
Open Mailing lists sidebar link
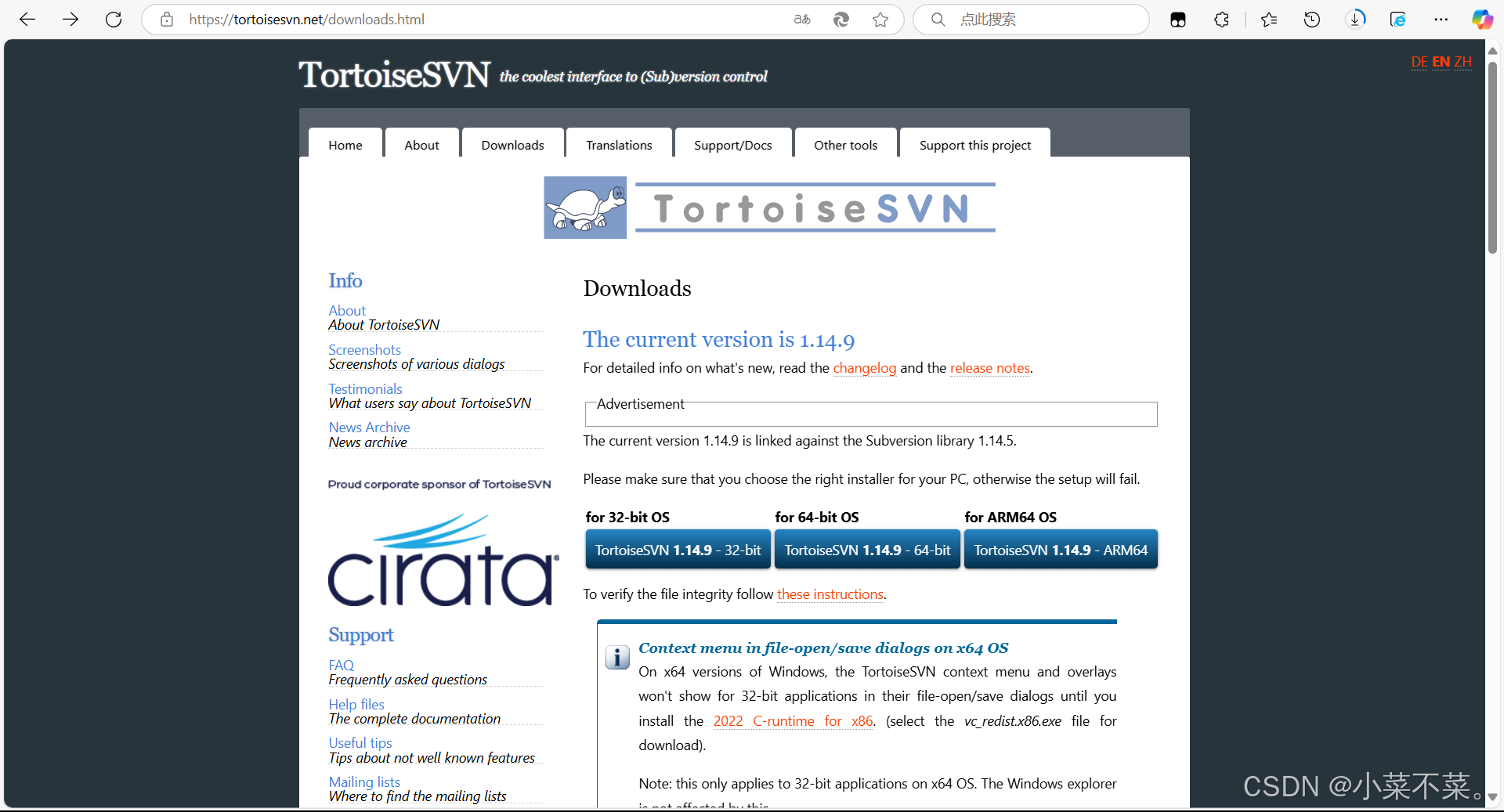[x=364, y=782]
